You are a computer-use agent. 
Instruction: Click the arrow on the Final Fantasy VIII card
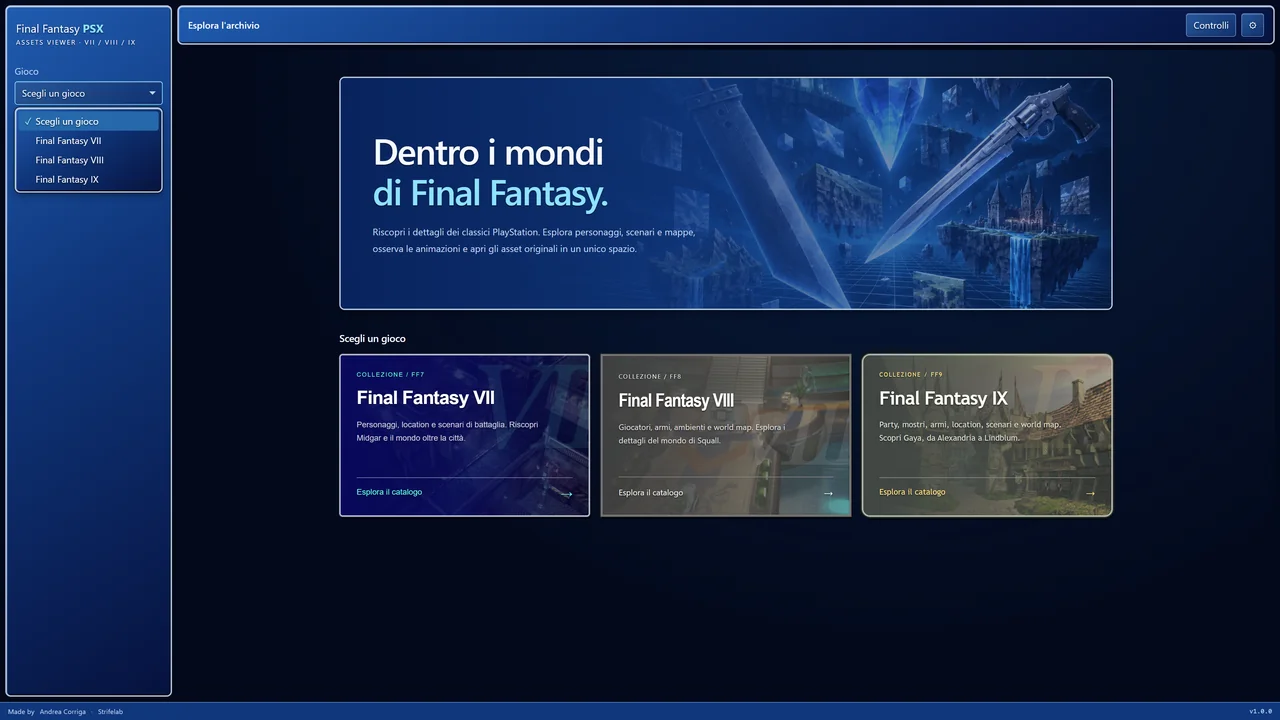point(828,493)
